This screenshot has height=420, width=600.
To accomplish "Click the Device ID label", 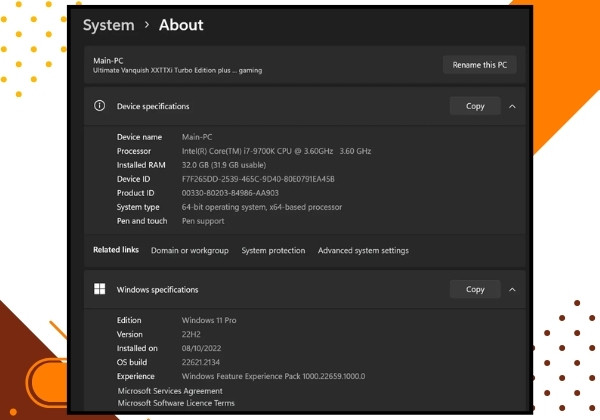I will pyautogui.click(x=133, y=179).
